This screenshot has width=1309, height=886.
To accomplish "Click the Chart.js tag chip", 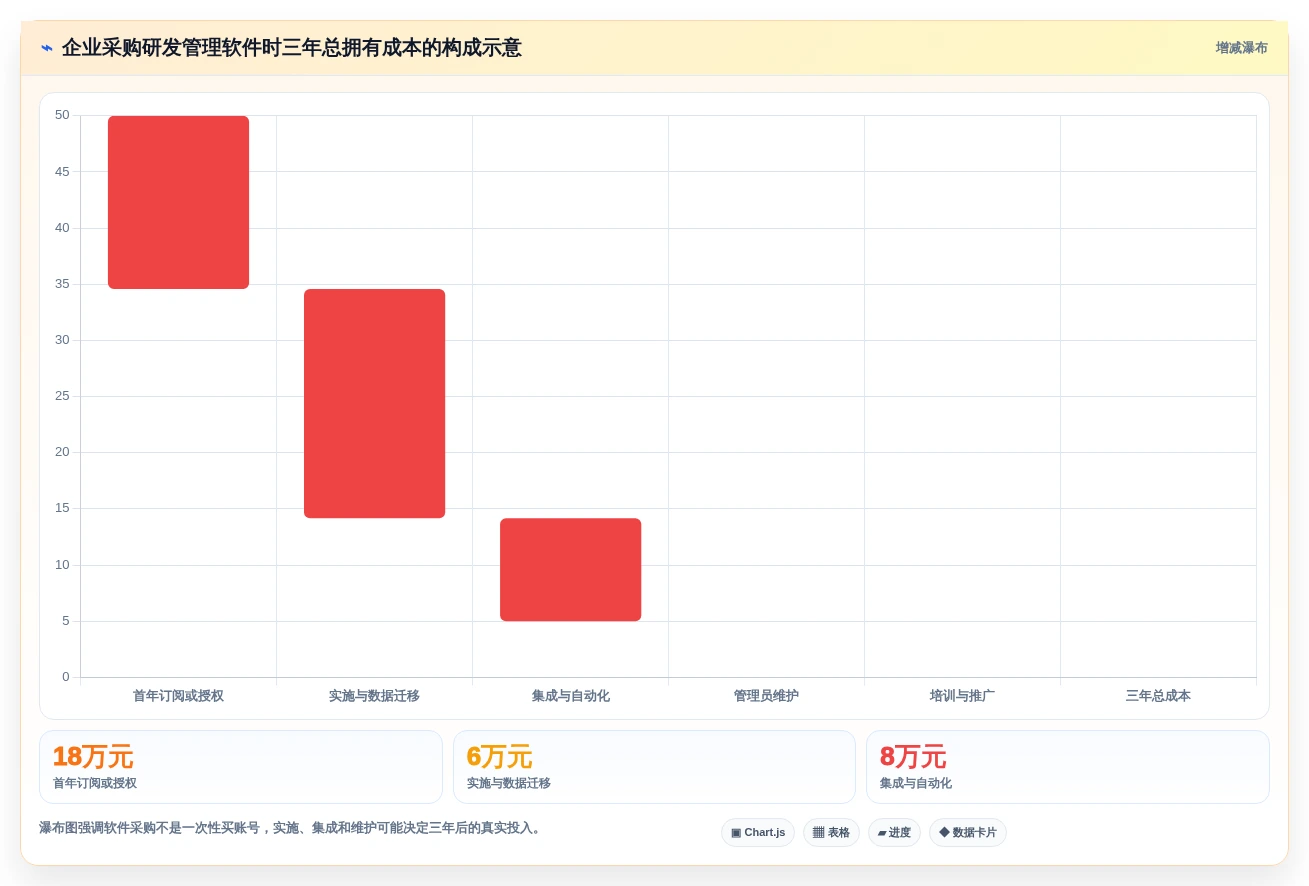I will (x=758, y=832).
